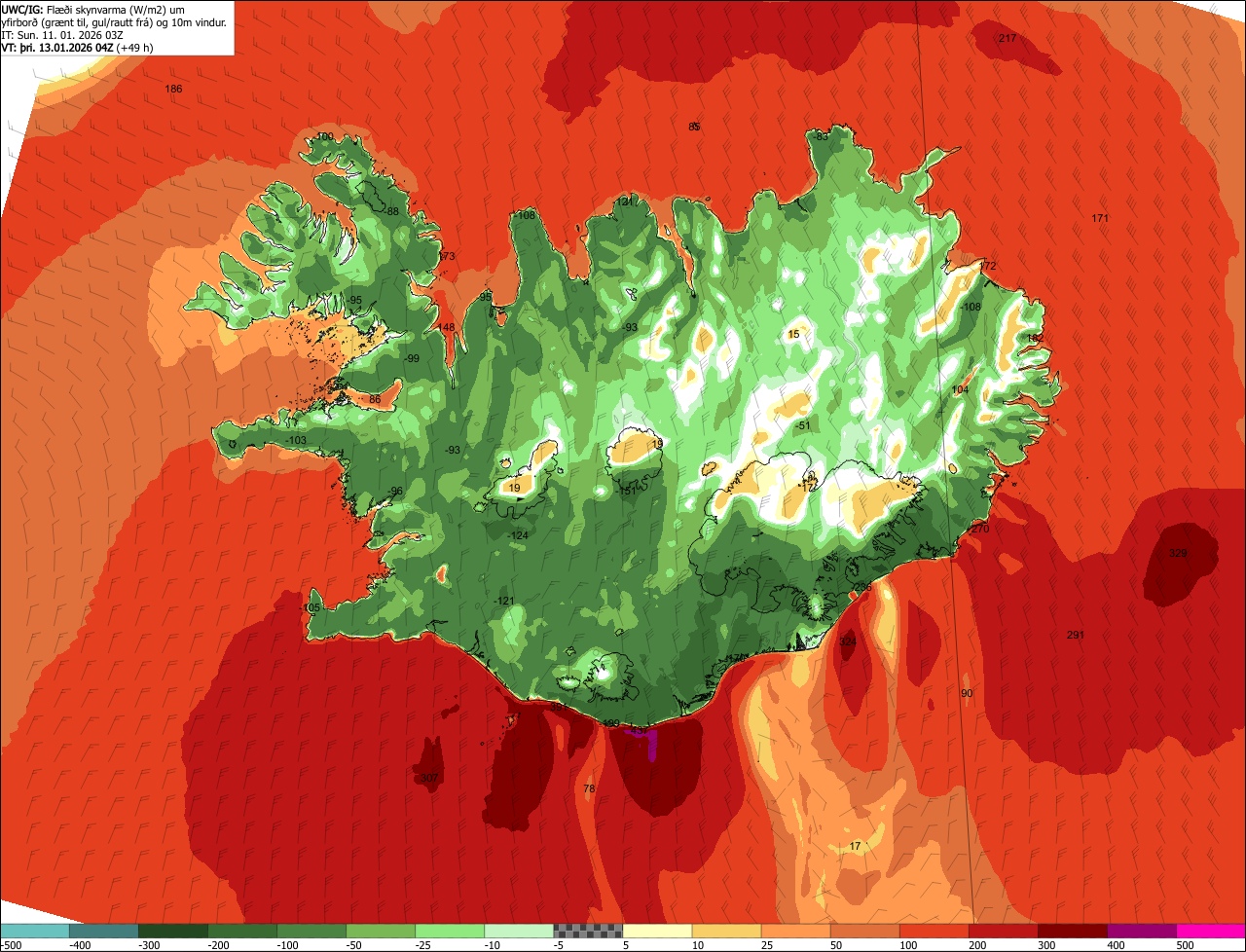Click the purple legend swatch labeled 400
1246x952 pixels.
click(1142, 931)
